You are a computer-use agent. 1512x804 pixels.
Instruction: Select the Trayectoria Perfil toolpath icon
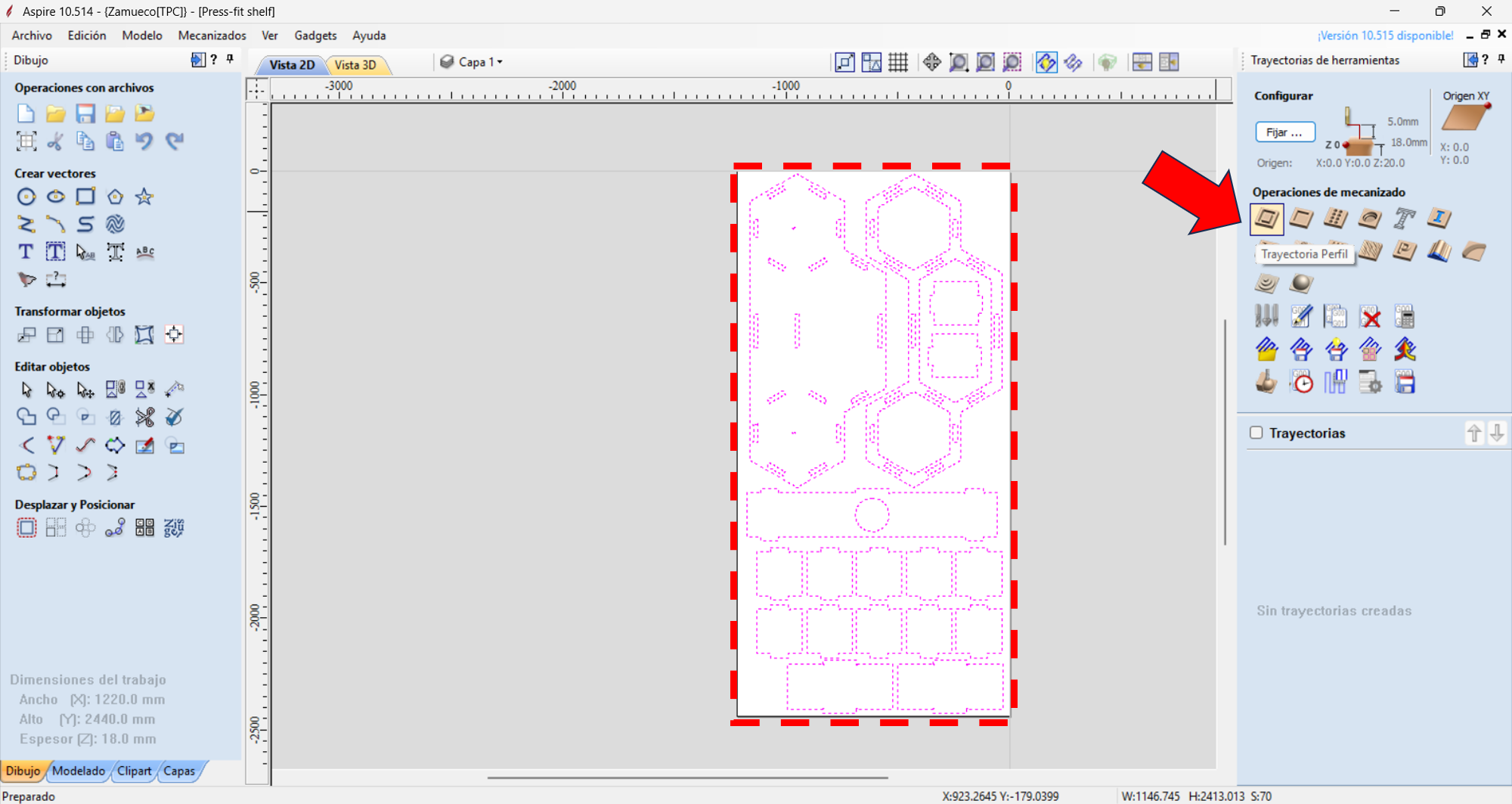(1266, 219)
